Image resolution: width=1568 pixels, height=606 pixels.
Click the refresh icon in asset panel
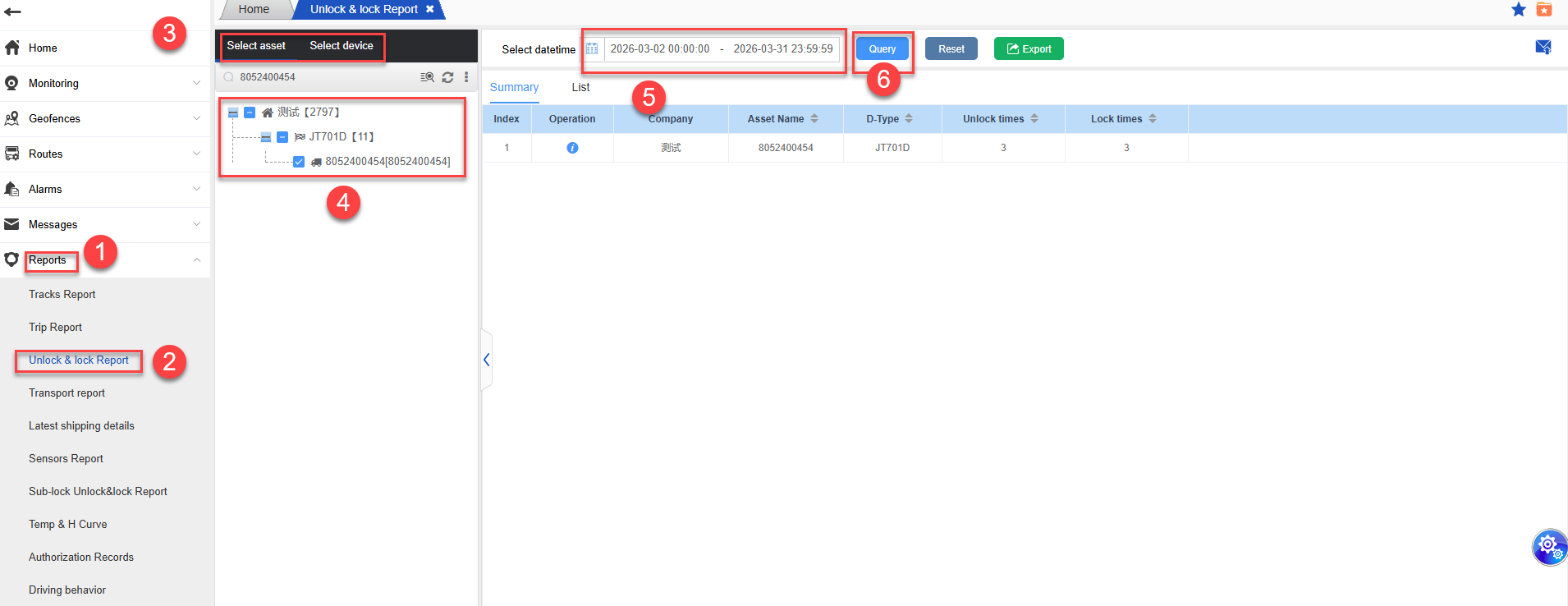coord(447,77)
